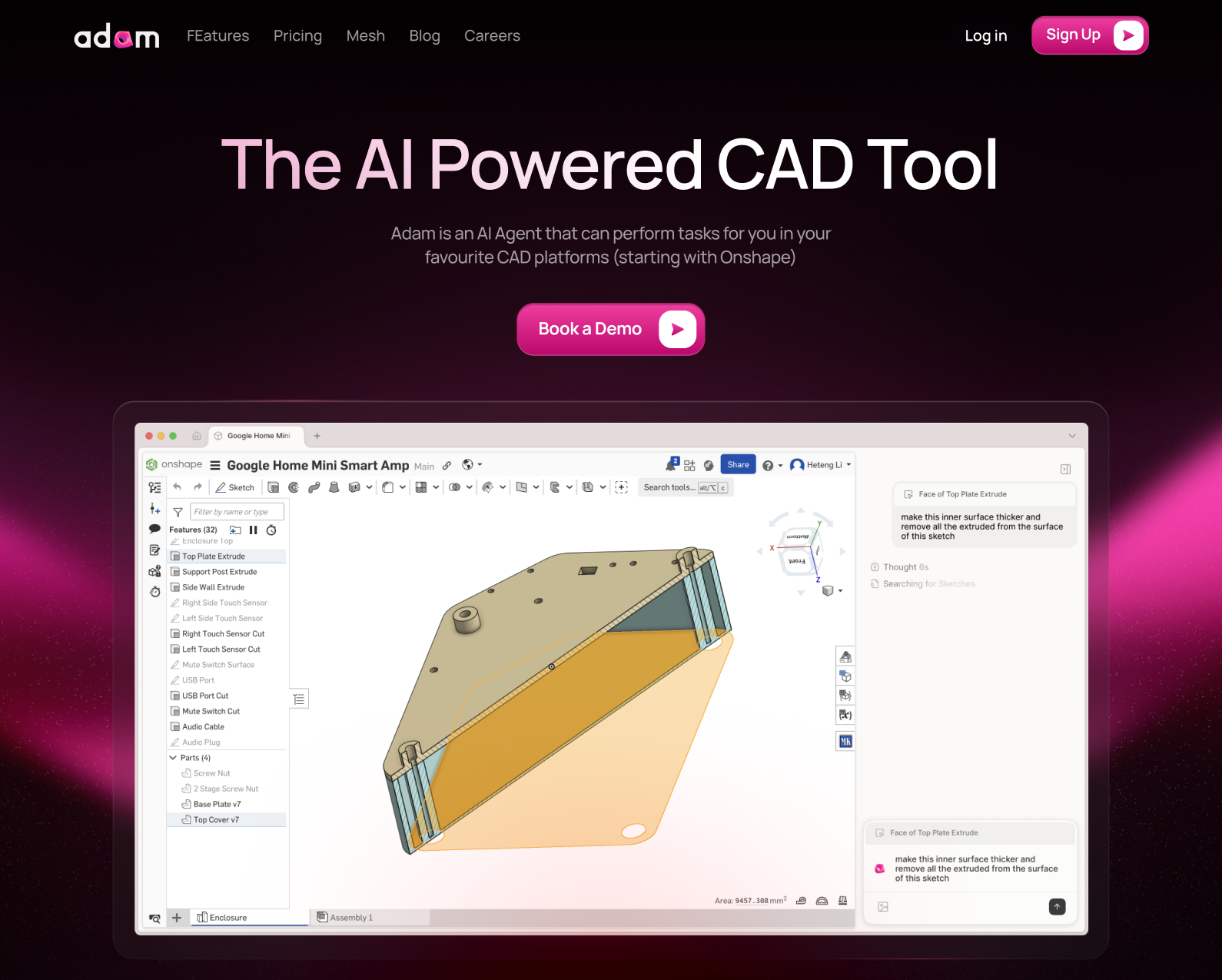
Task: Select the Revolve tool
Action: (x=294, y=487)
